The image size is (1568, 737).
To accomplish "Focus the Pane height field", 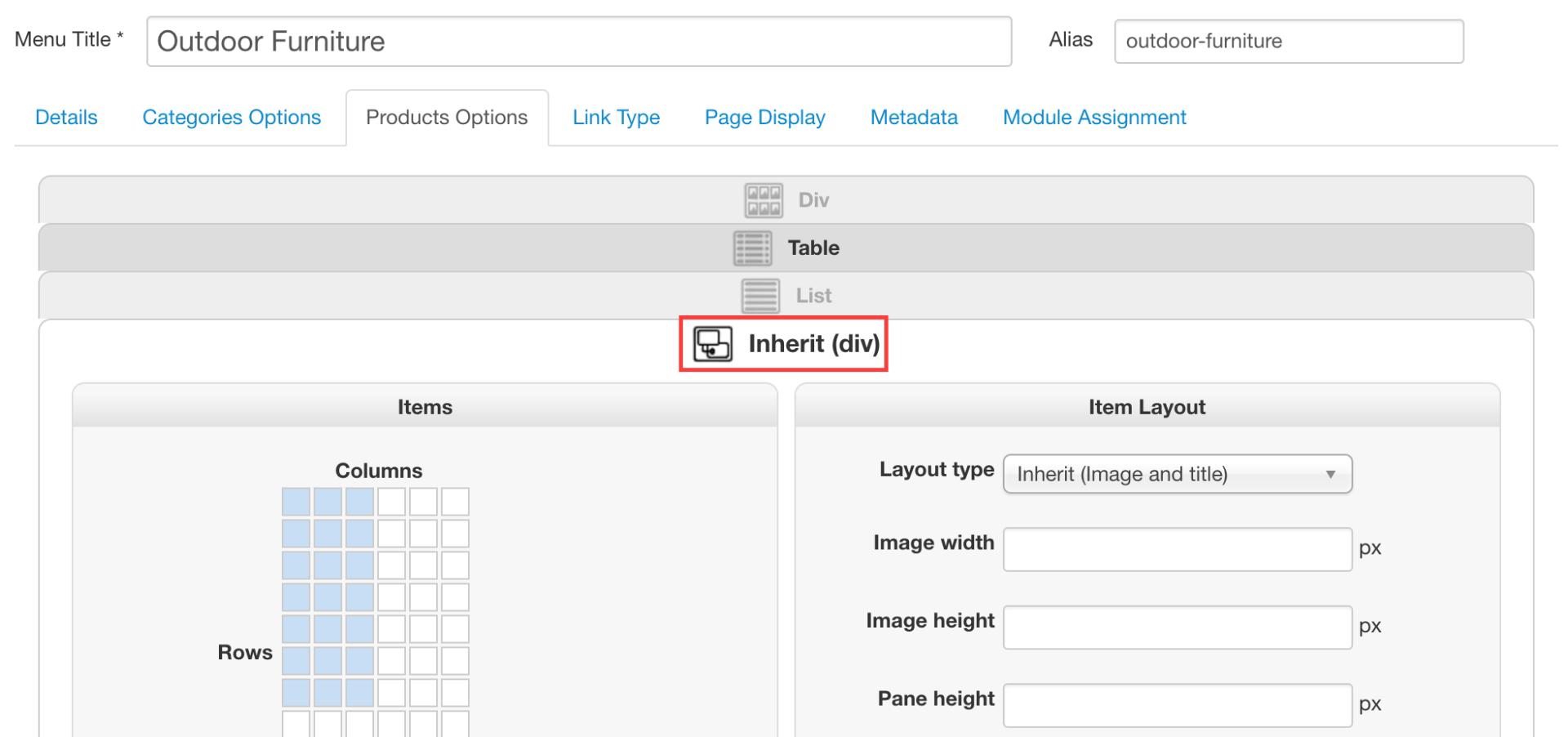I will (1178, 705).
